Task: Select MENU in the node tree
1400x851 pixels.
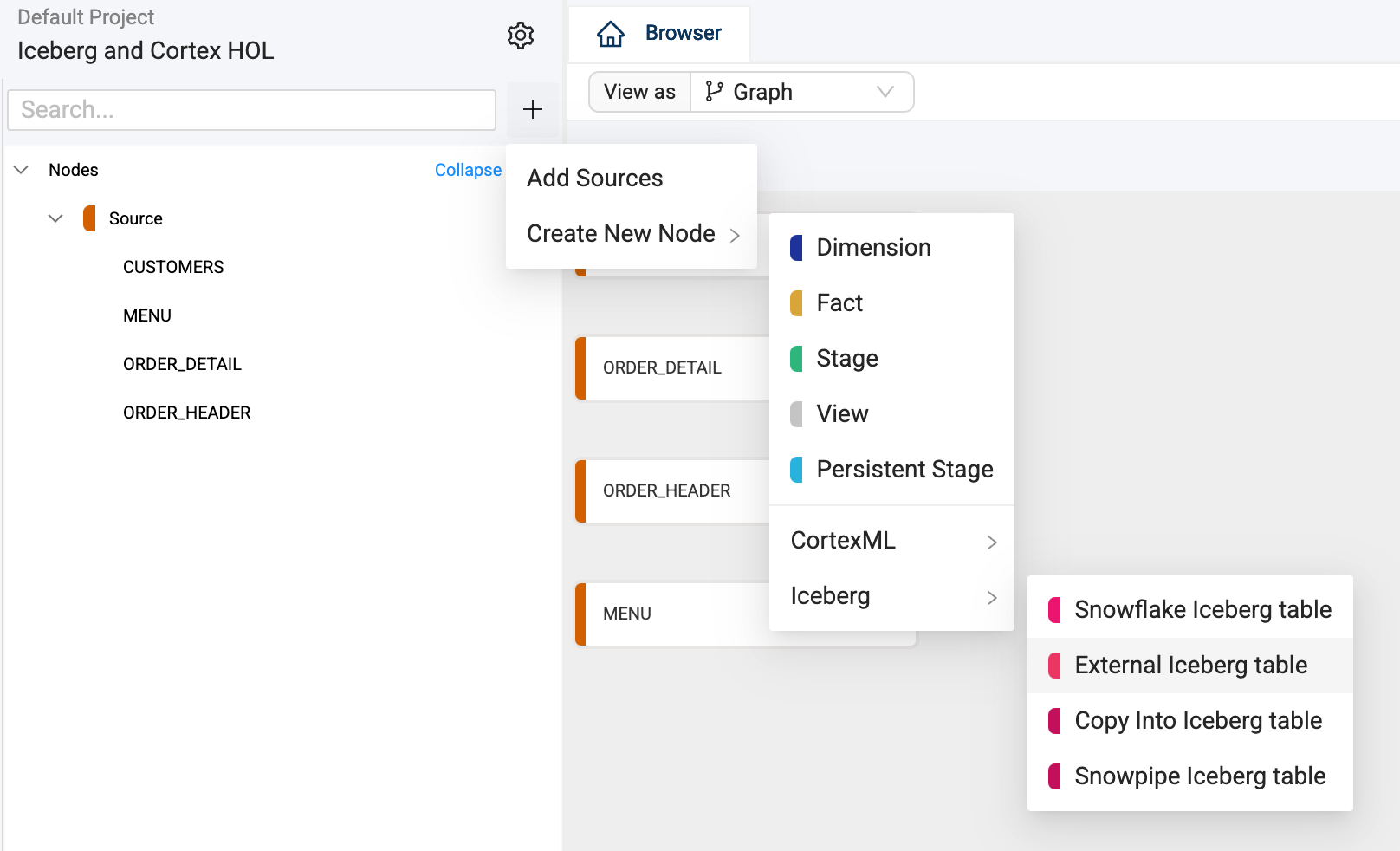Action: click(147, 315)
